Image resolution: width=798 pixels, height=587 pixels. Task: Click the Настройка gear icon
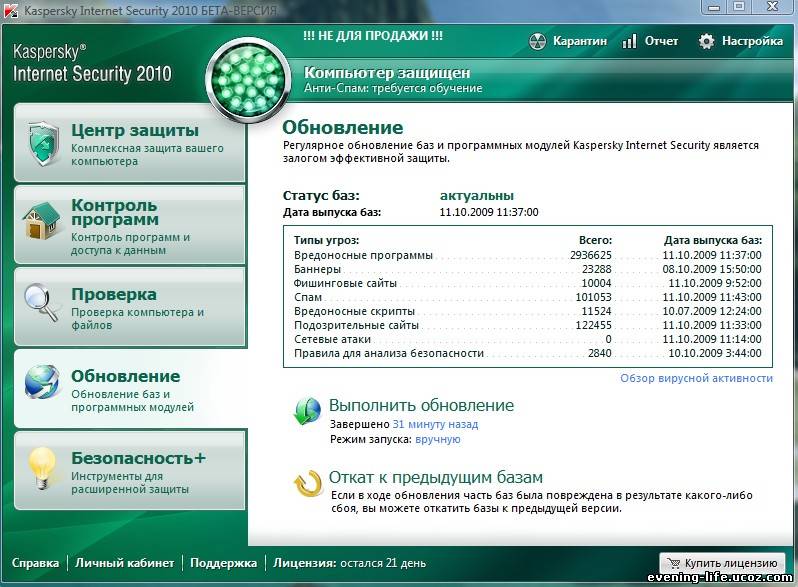pyautogui.click(x=706, y=41)
